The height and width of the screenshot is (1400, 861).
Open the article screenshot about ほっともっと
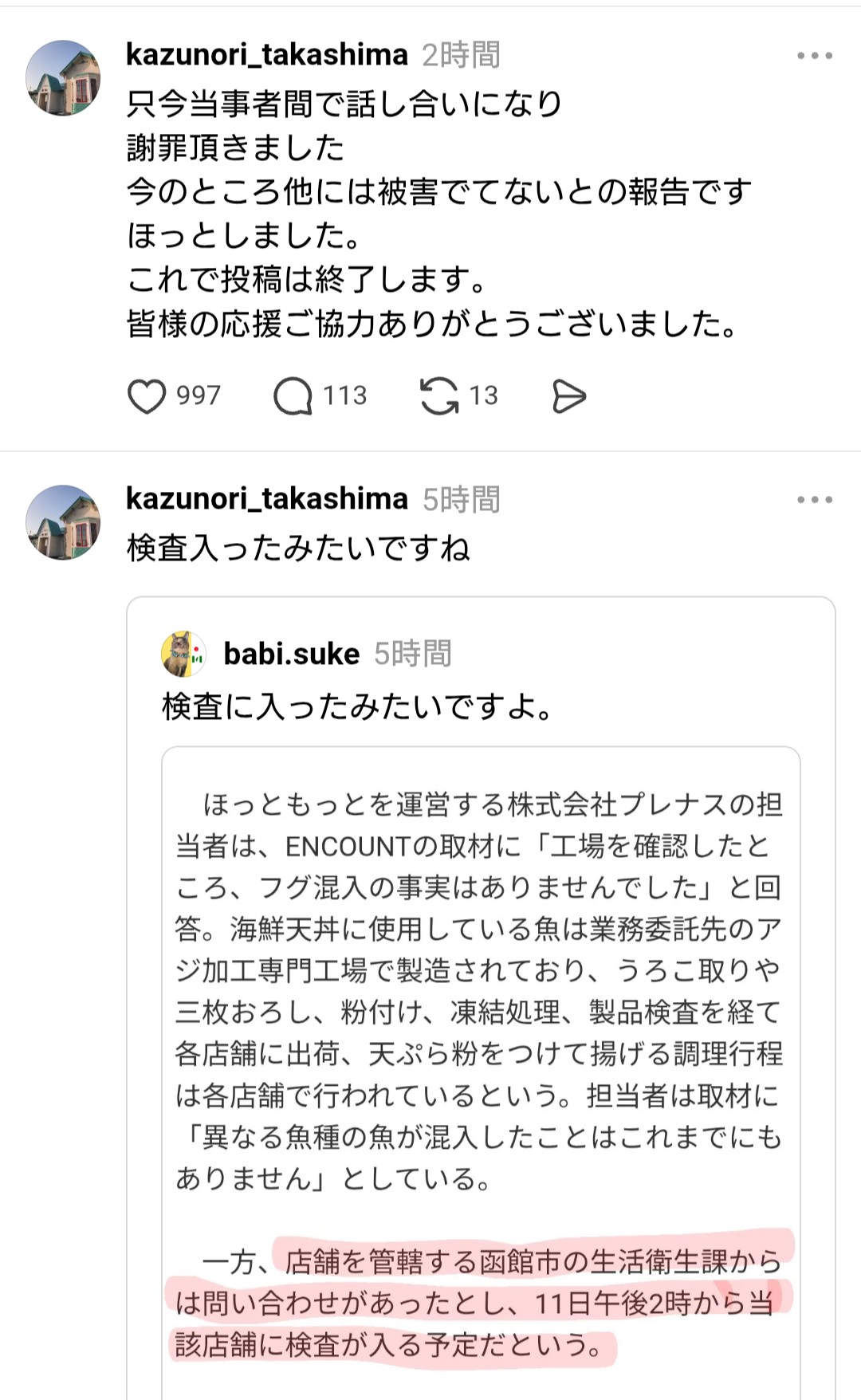point(480,989)
